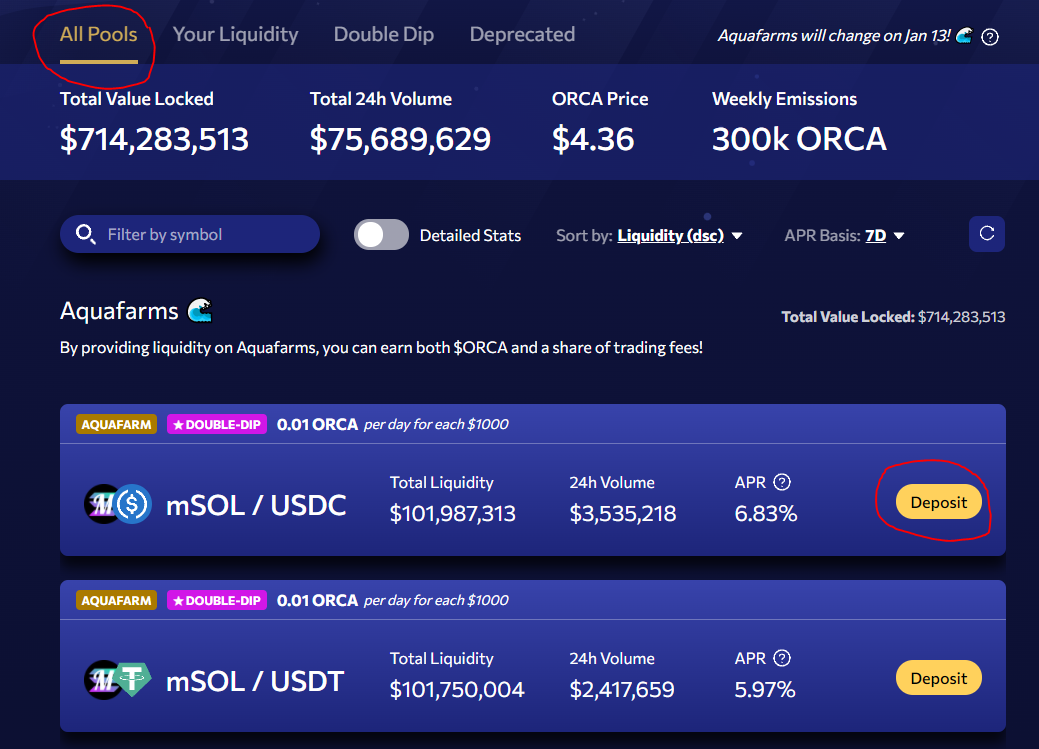The width and height of the screenshot is (1039, 749).
Task: Toggle the Detailed Stats switch
Action: [x=381, y=235]
